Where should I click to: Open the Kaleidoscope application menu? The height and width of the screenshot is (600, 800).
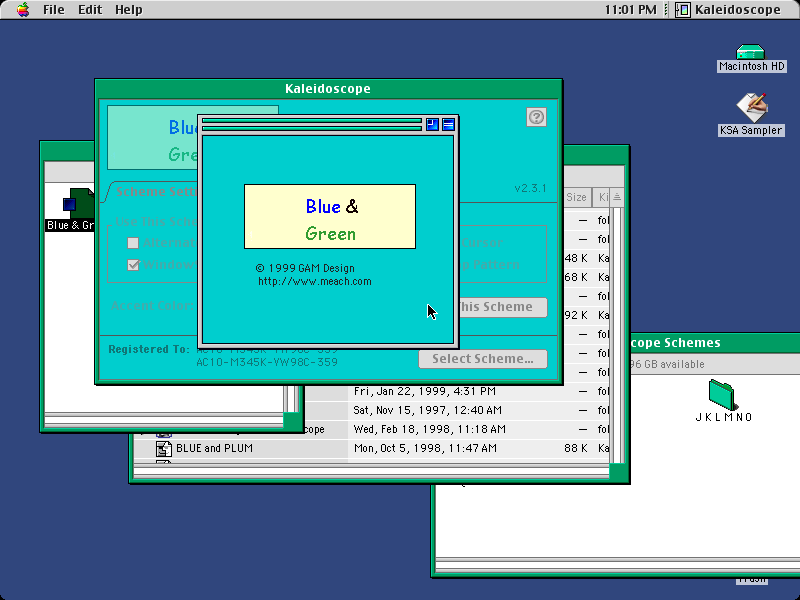pos(728,10)
